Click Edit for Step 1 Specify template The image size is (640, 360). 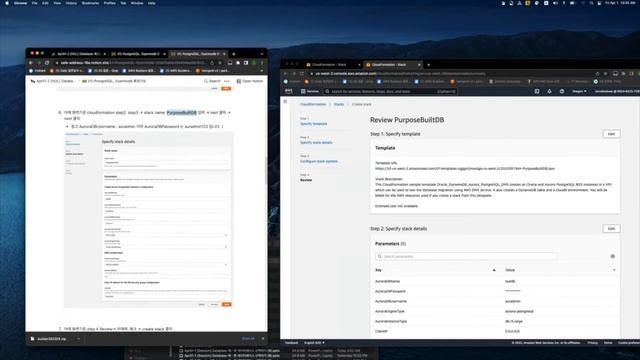pos(611,134)
